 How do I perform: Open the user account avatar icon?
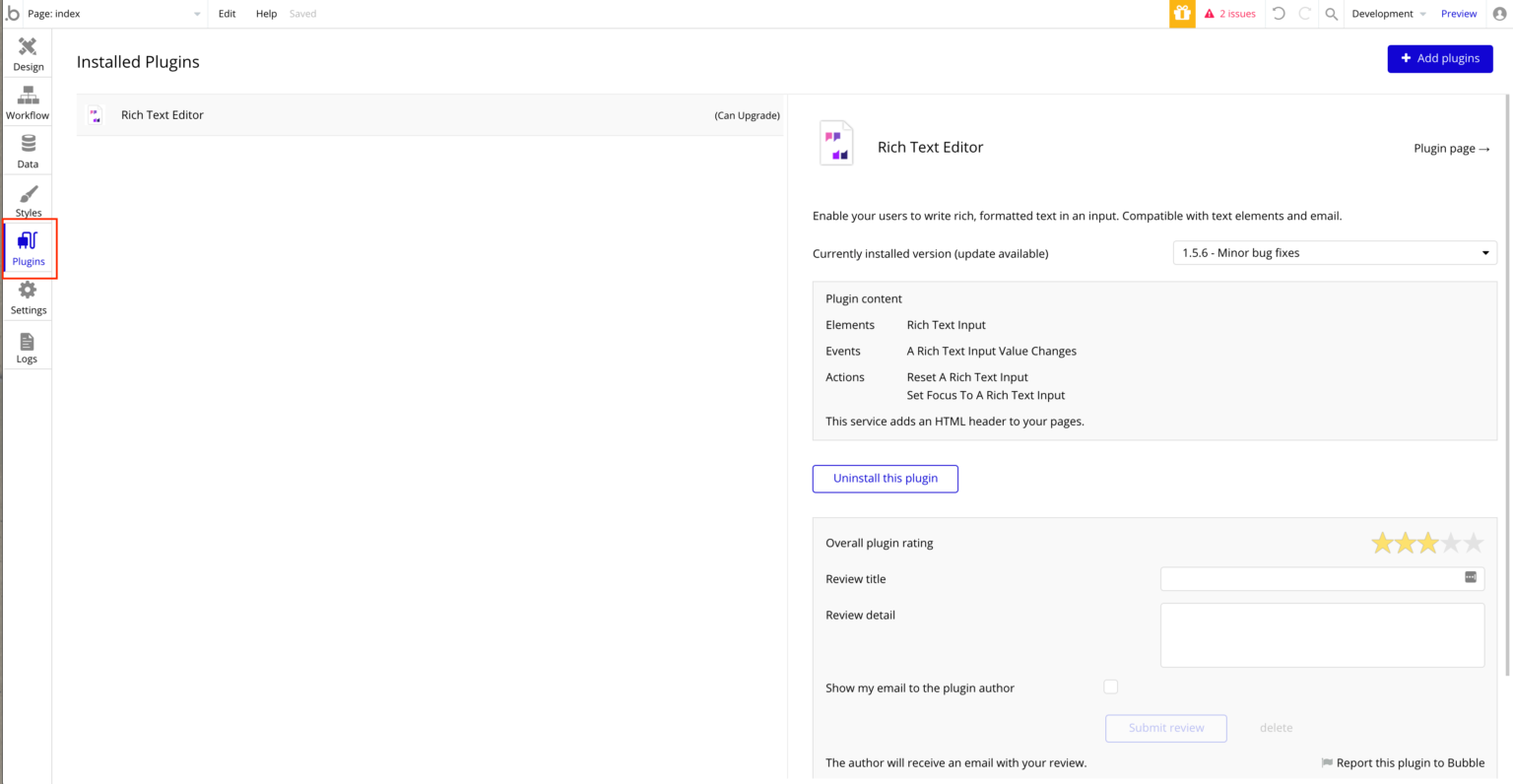coord(1499,14)
